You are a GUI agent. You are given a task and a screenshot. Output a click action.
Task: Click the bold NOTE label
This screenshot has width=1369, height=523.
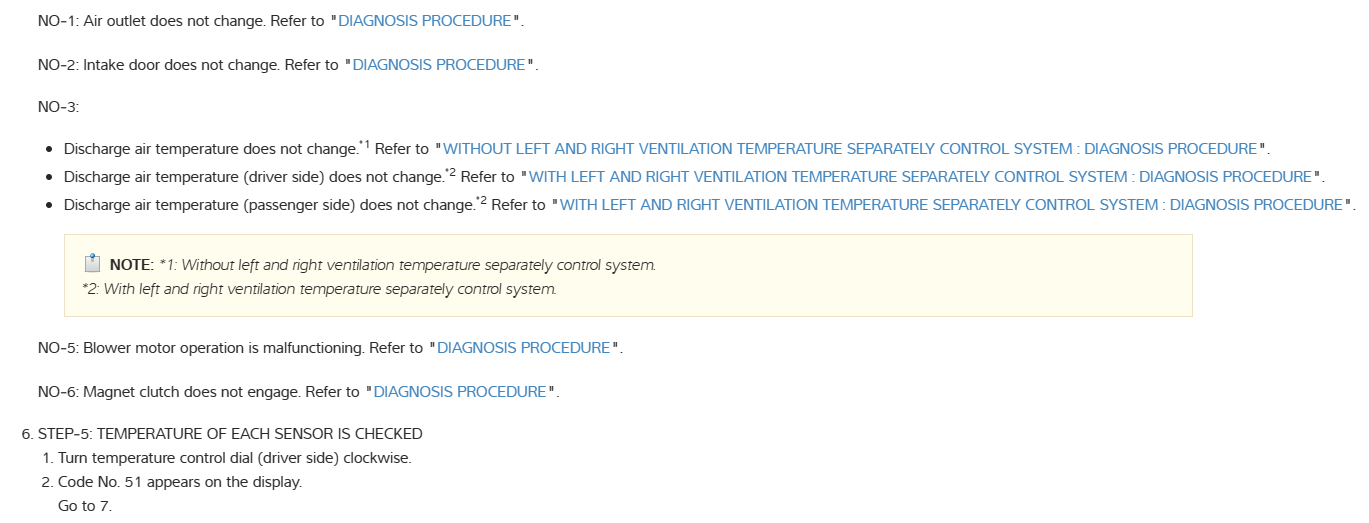pos(129,265)
